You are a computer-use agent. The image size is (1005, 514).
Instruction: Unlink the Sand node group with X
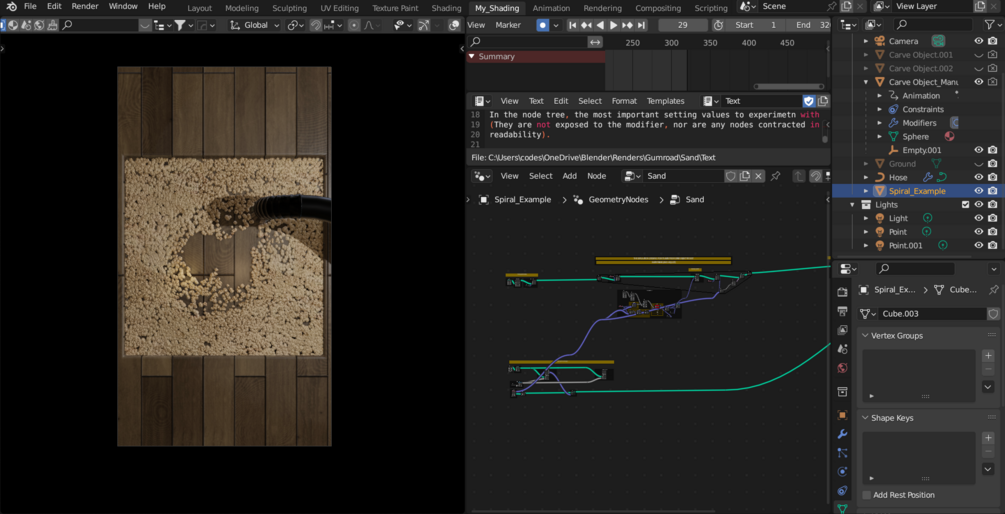pyautogui.click(x=758, y=176)
